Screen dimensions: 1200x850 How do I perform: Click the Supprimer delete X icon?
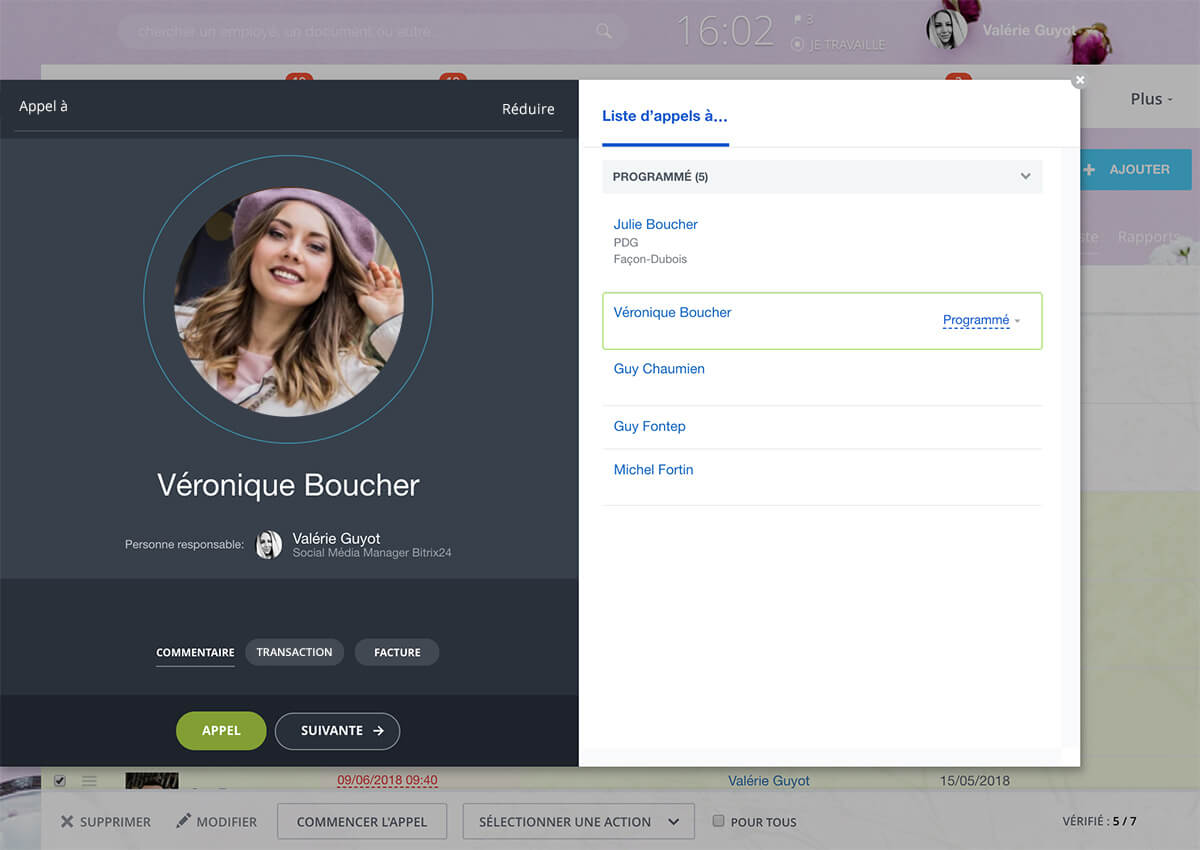coord(67,822)
